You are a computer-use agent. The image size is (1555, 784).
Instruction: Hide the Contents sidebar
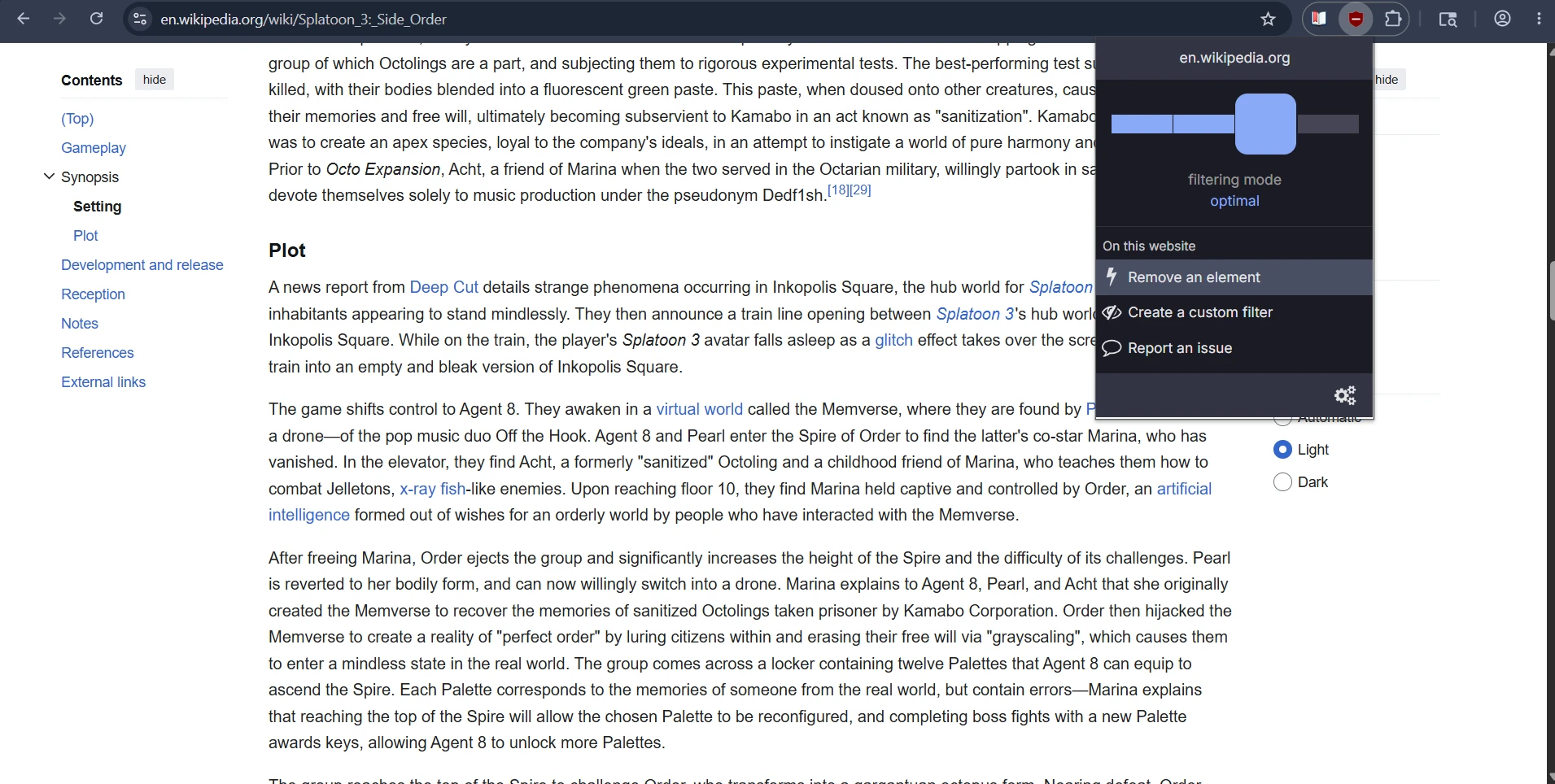(x=155, y=80)
